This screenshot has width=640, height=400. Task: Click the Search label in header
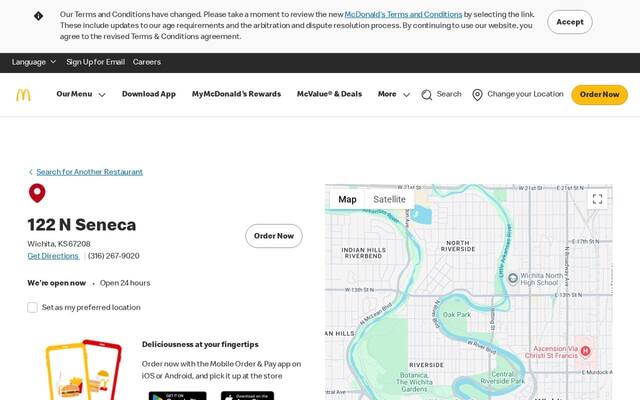tap(449, 94)
